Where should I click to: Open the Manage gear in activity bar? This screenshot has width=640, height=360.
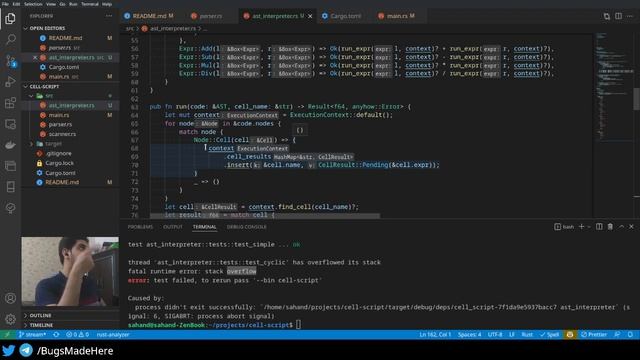tap(10, 319)
